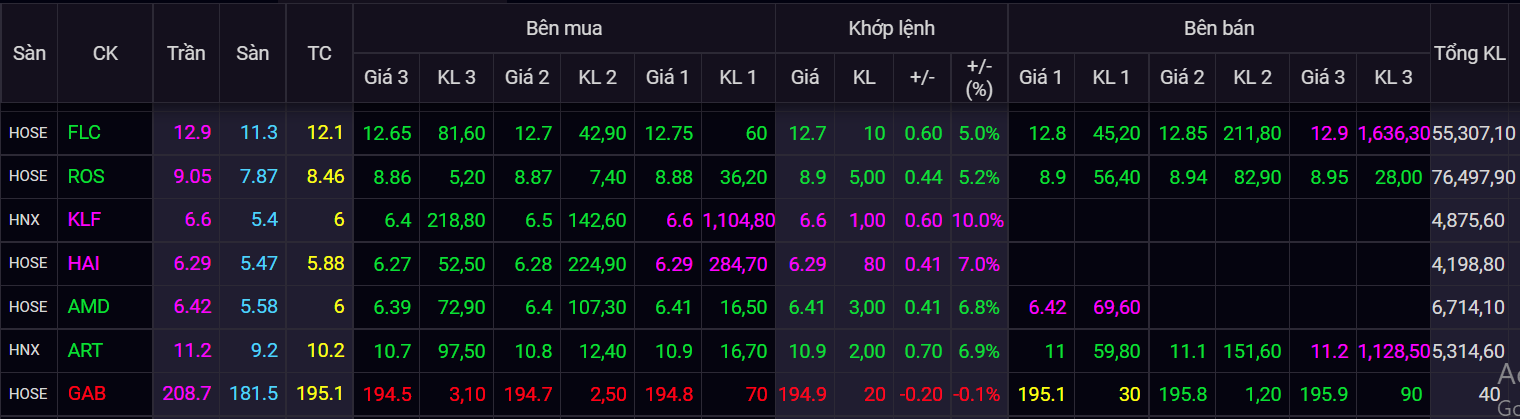Screen dimensions: 1520x419
Task: Select the Bên mua header group
Action: [x=564, y=28]
